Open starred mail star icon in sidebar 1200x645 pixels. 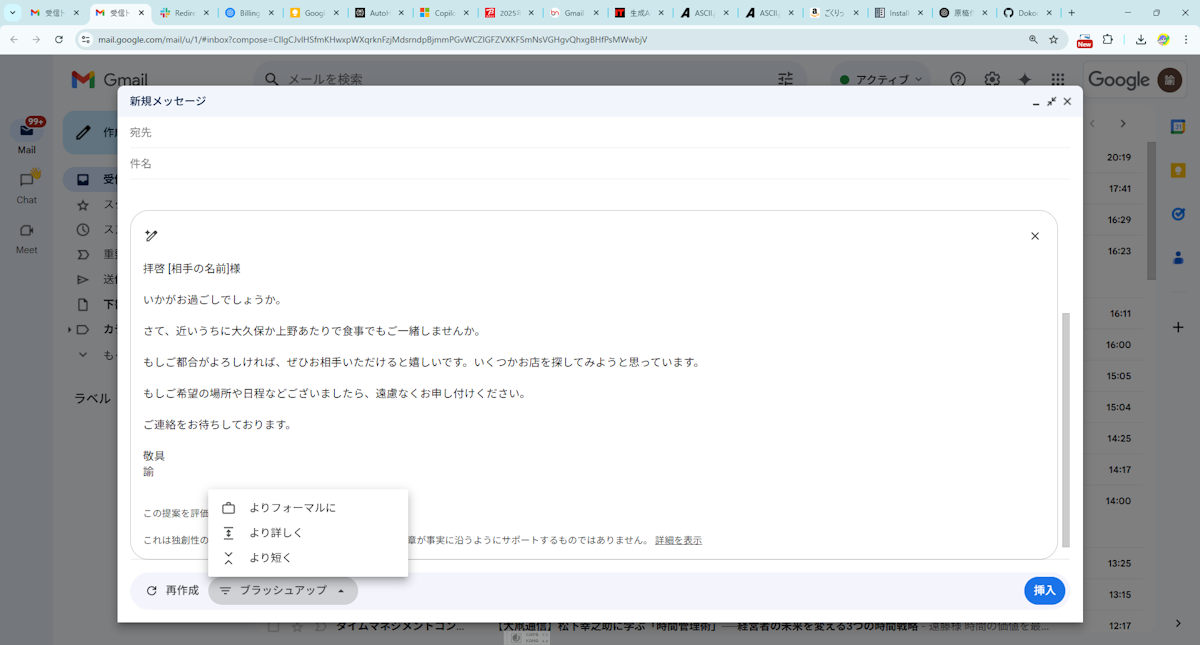[x=83, y=205]
